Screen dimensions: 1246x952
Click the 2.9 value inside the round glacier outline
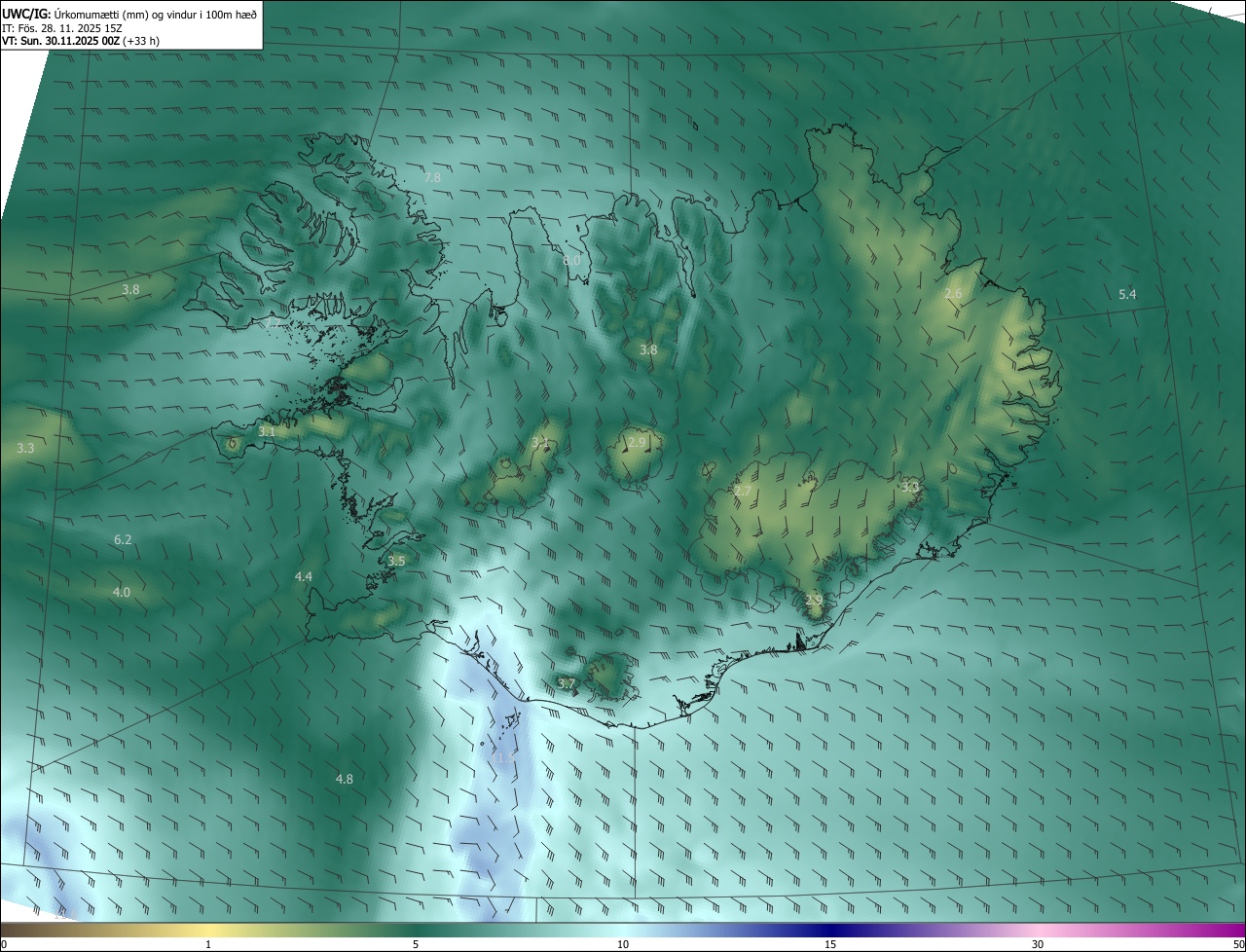coord(637,443)
